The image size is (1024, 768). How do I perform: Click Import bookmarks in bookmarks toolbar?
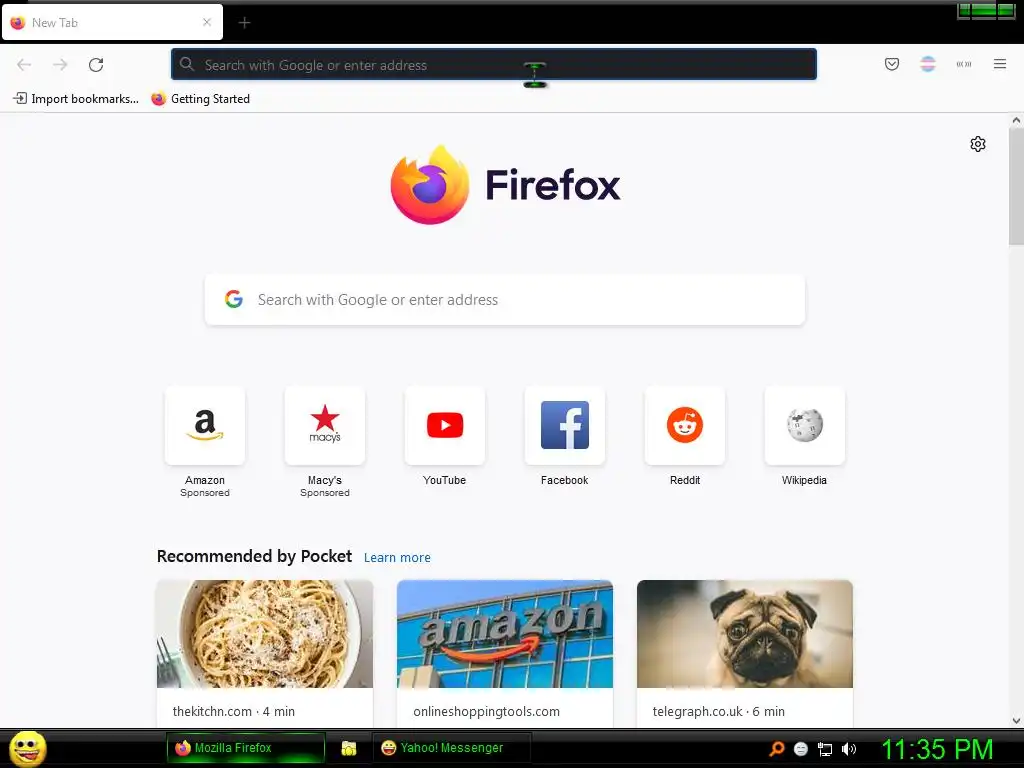pos(76,99)
